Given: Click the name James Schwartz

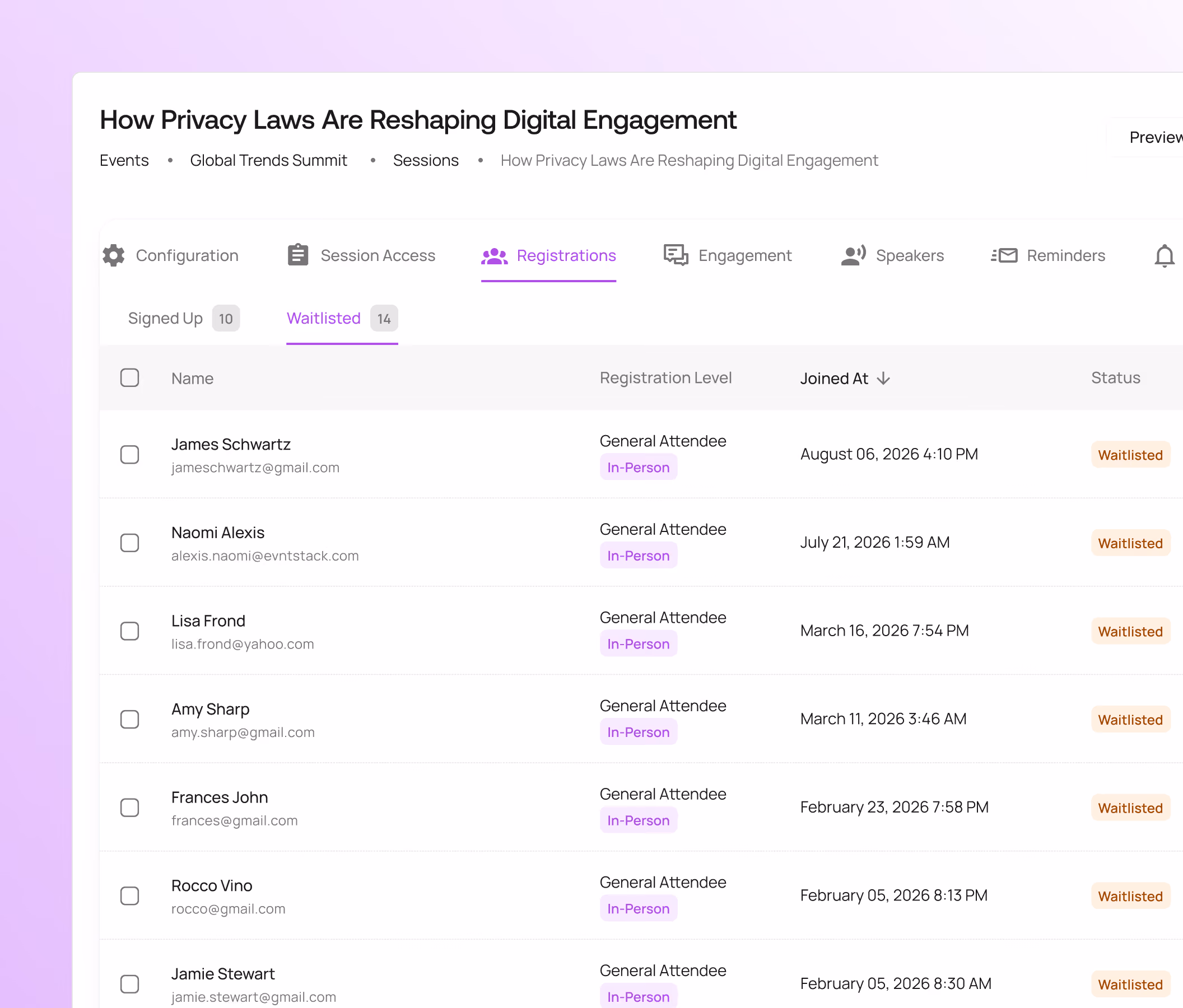Looking at the screenshot, I should point(231,444).
